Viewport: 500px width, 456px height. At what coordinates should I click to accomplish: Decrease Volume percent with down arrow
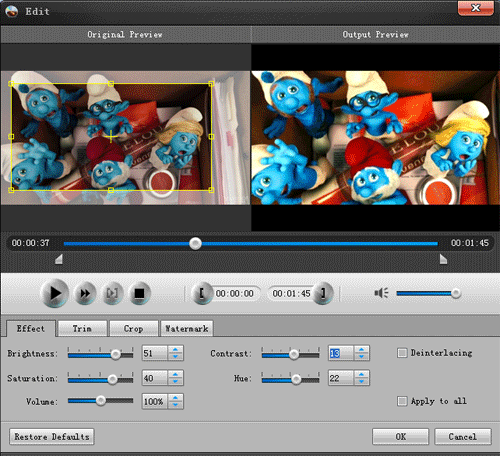coord(175,405)
